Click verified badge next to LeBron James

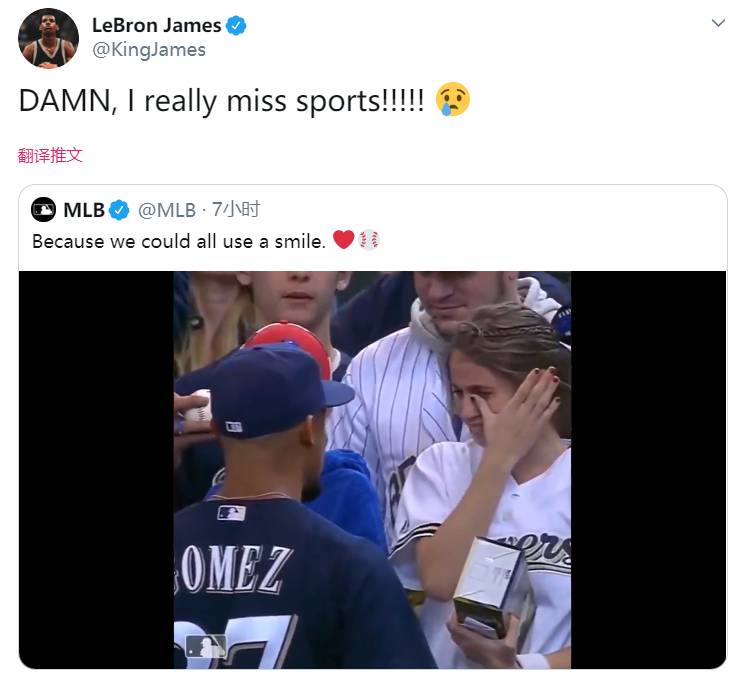pos(236,26)
